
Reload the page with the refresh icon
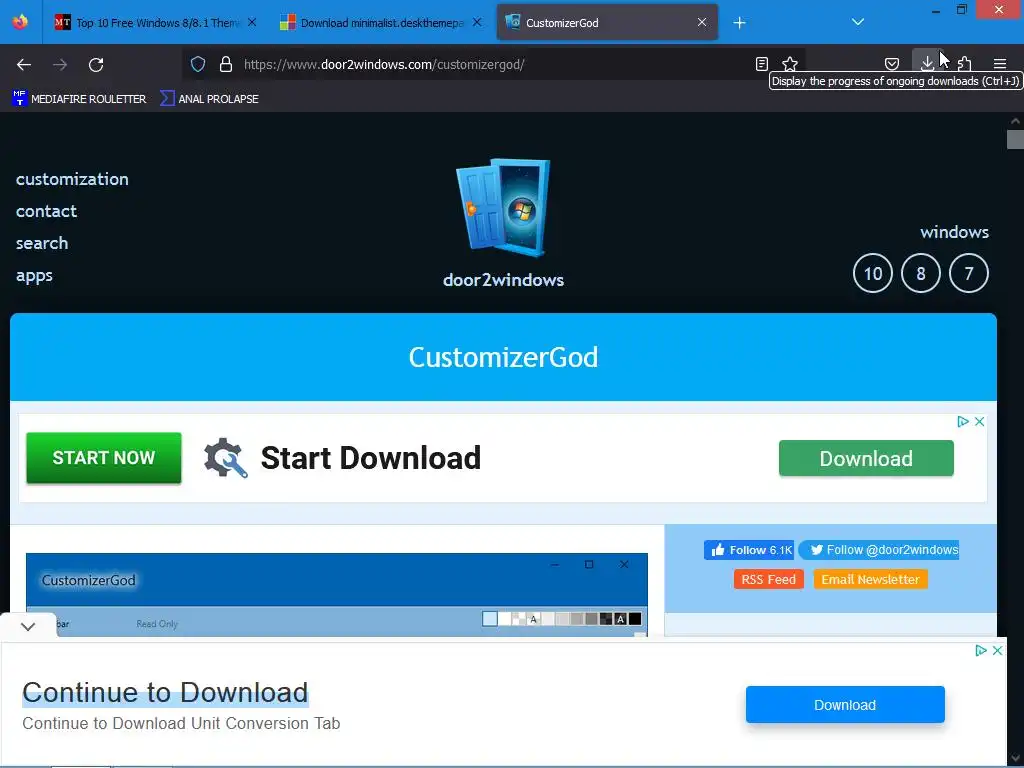pyautogui.click(x=96, y=65)
